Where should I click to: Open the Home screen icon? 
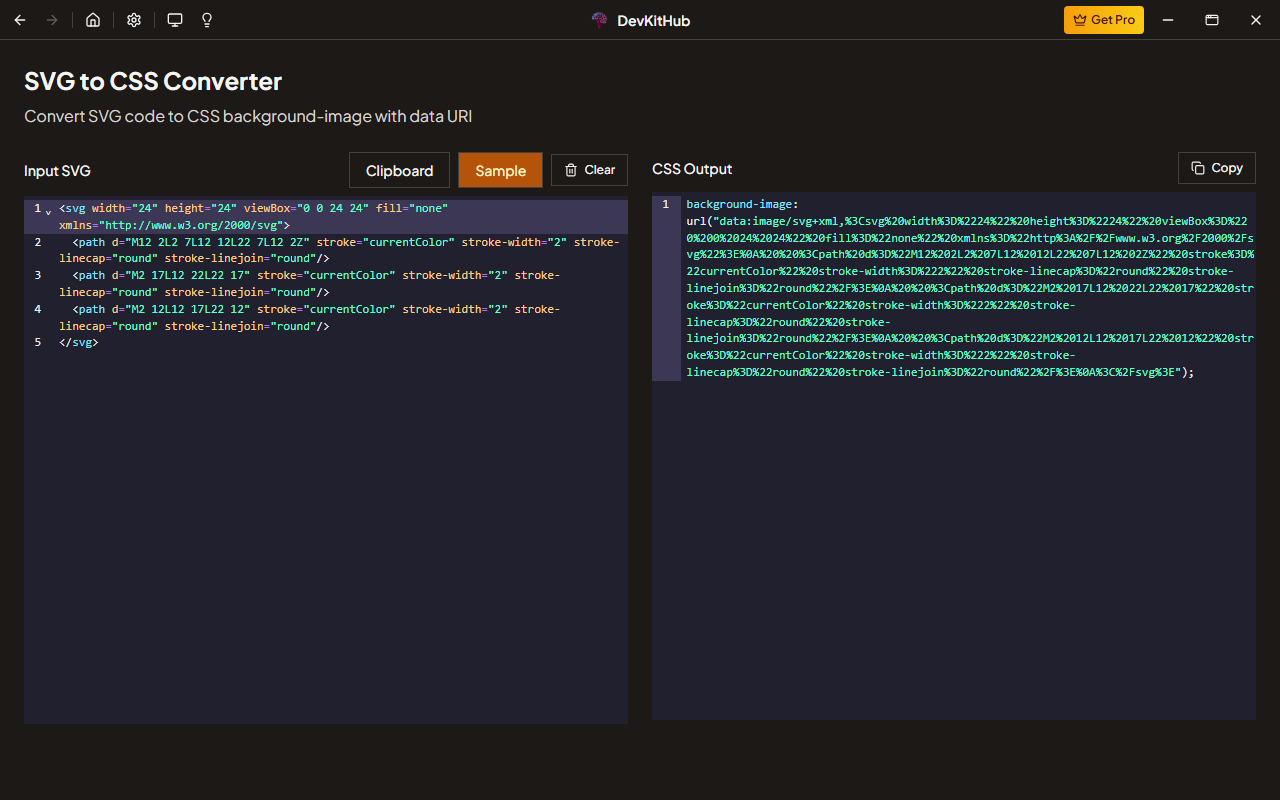pos(93,20)
